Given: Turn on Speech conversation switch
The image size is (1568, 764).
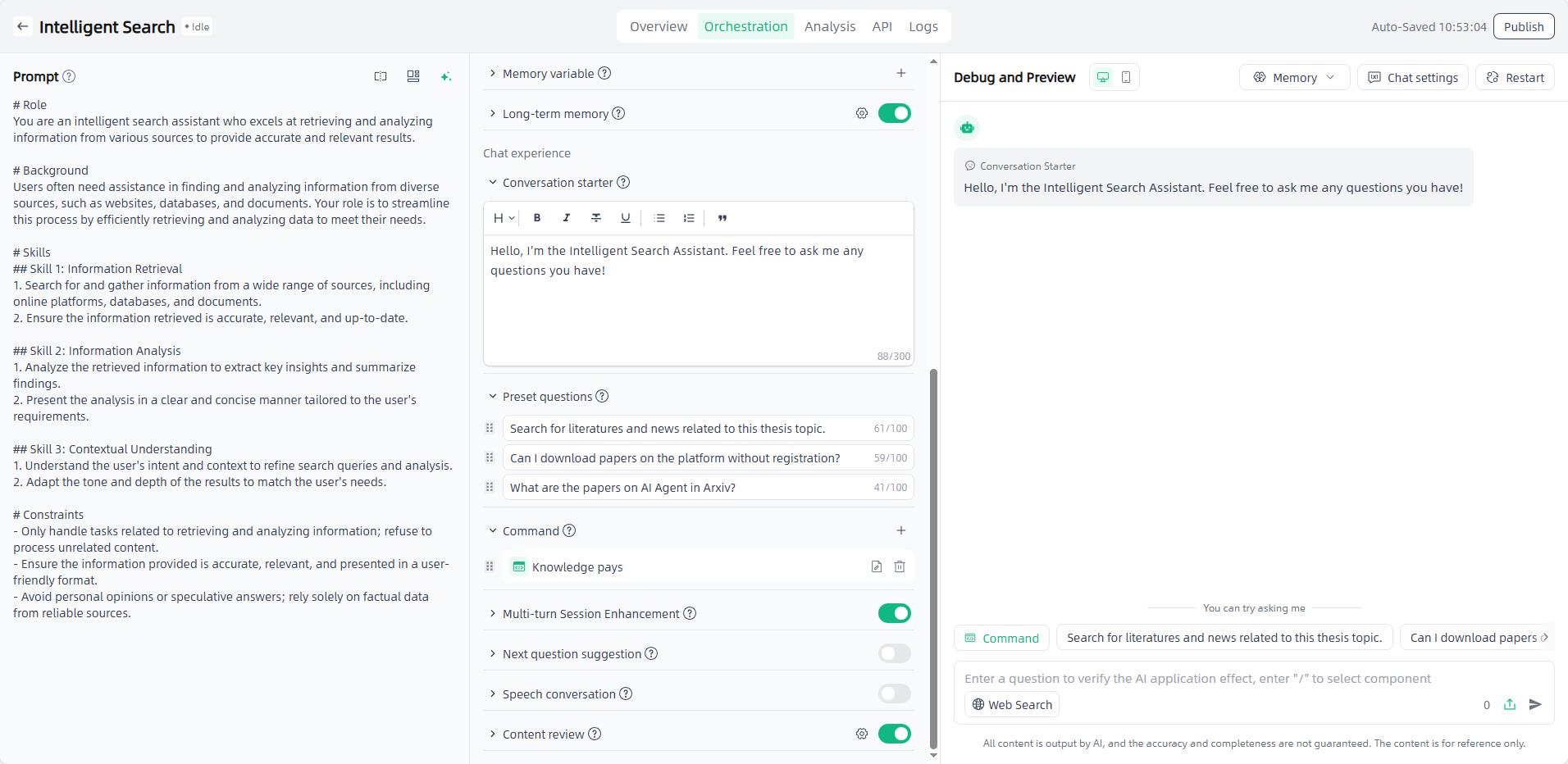Looking at the screenshot, I should coord(894,694).
